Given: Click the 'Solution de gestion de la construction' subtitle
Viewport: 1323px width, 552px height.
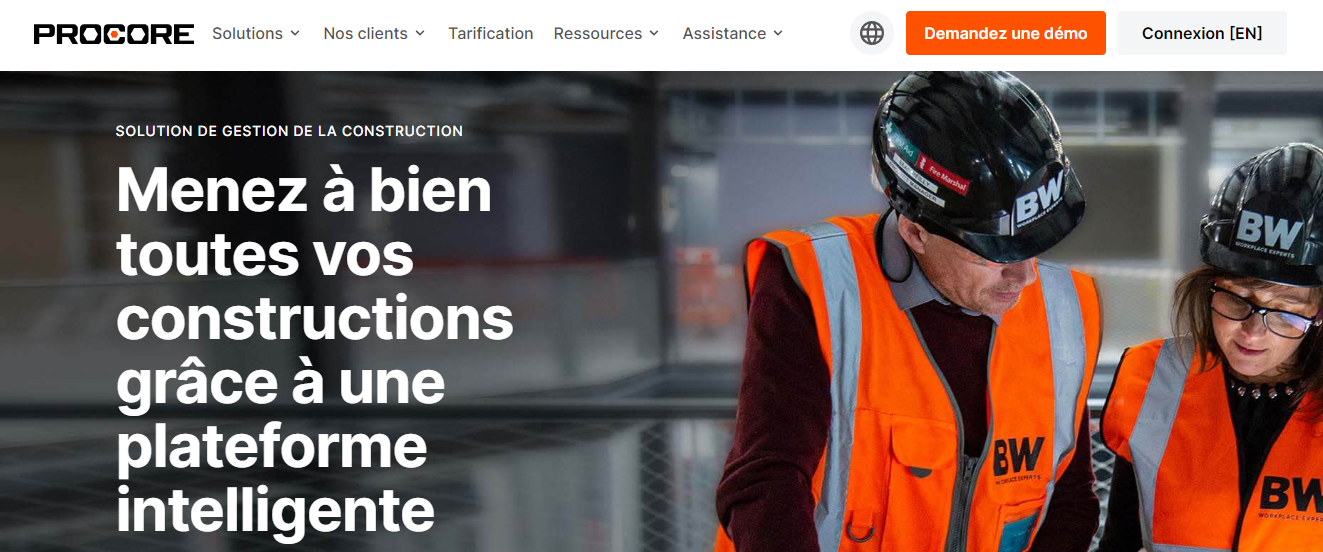Looking at the screenshot, I should point(289,131).
